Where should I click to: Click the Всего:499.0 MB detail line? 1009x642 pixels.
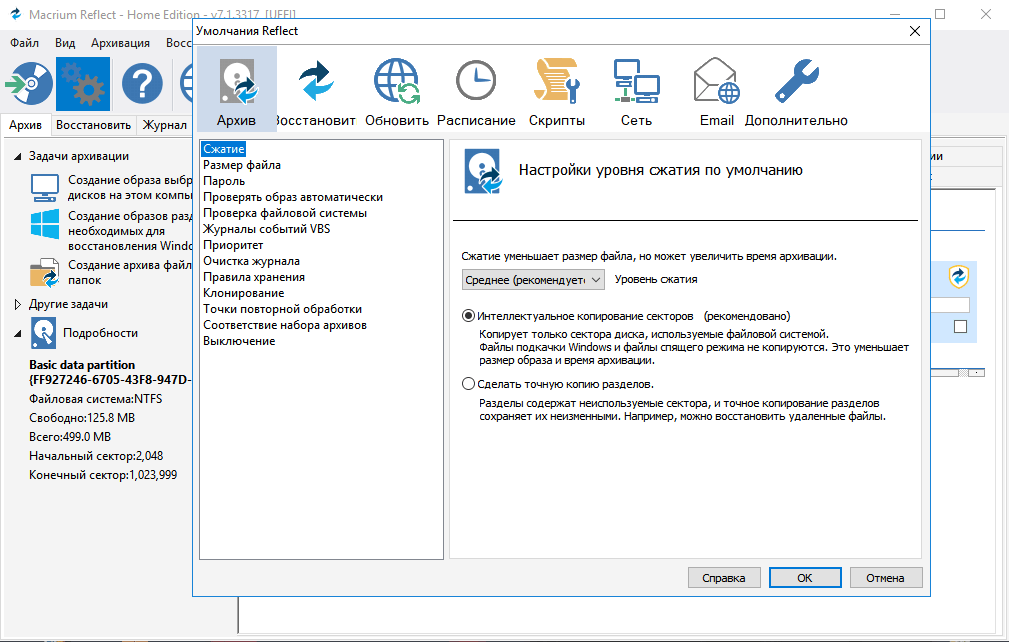(70, 437)
